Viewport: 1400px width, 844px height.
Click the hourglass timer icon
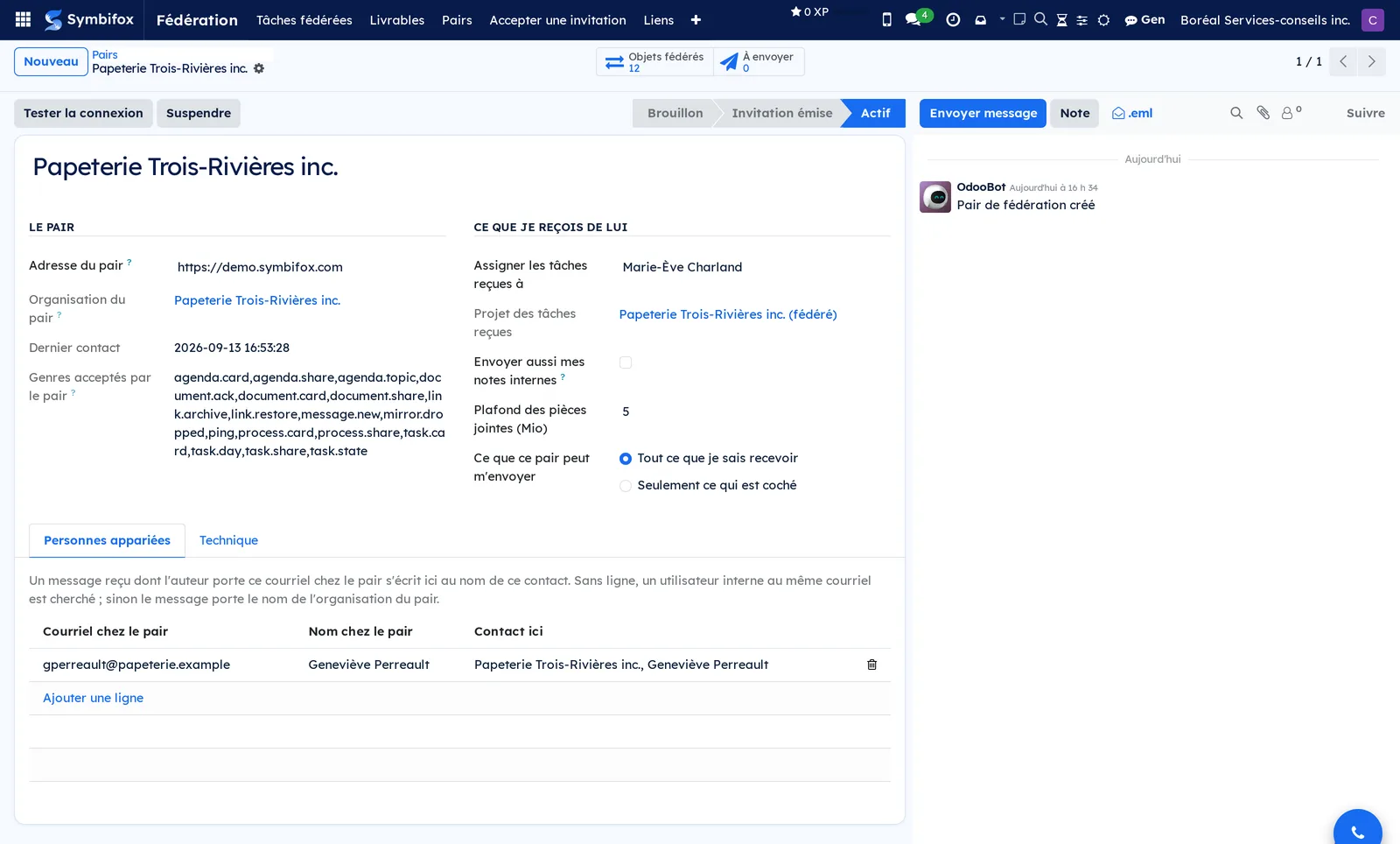[1061, 20]
